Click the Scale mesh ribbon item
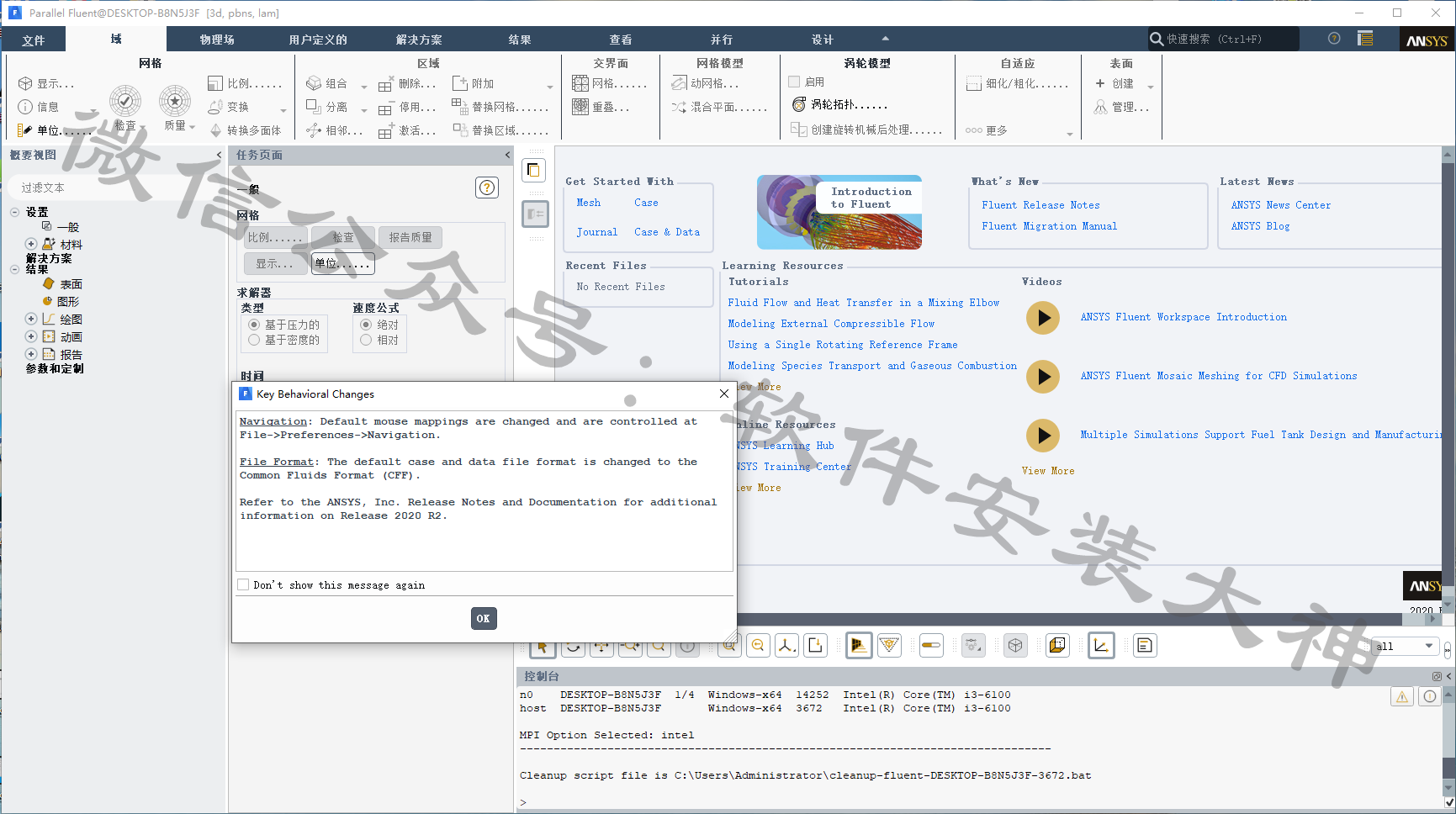This screenshot has height=814, width=1456. pos(244,83)
